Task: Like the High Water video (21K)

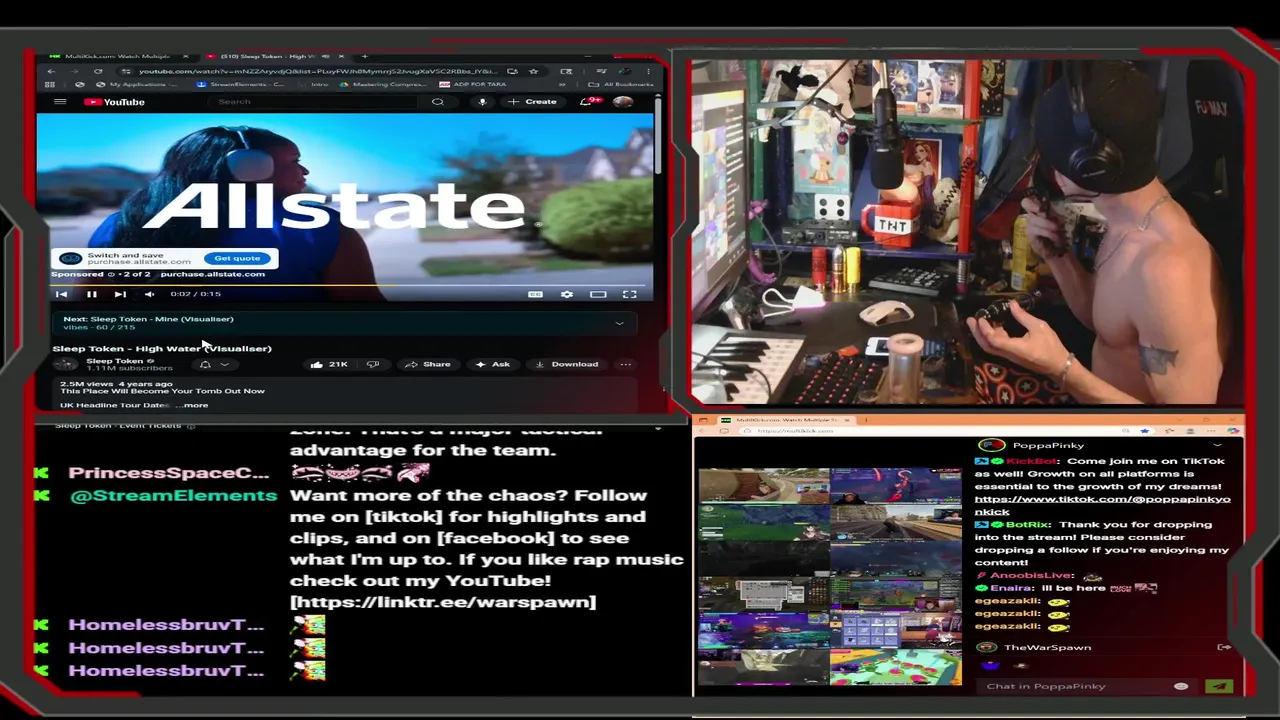Action: (329, 364)
